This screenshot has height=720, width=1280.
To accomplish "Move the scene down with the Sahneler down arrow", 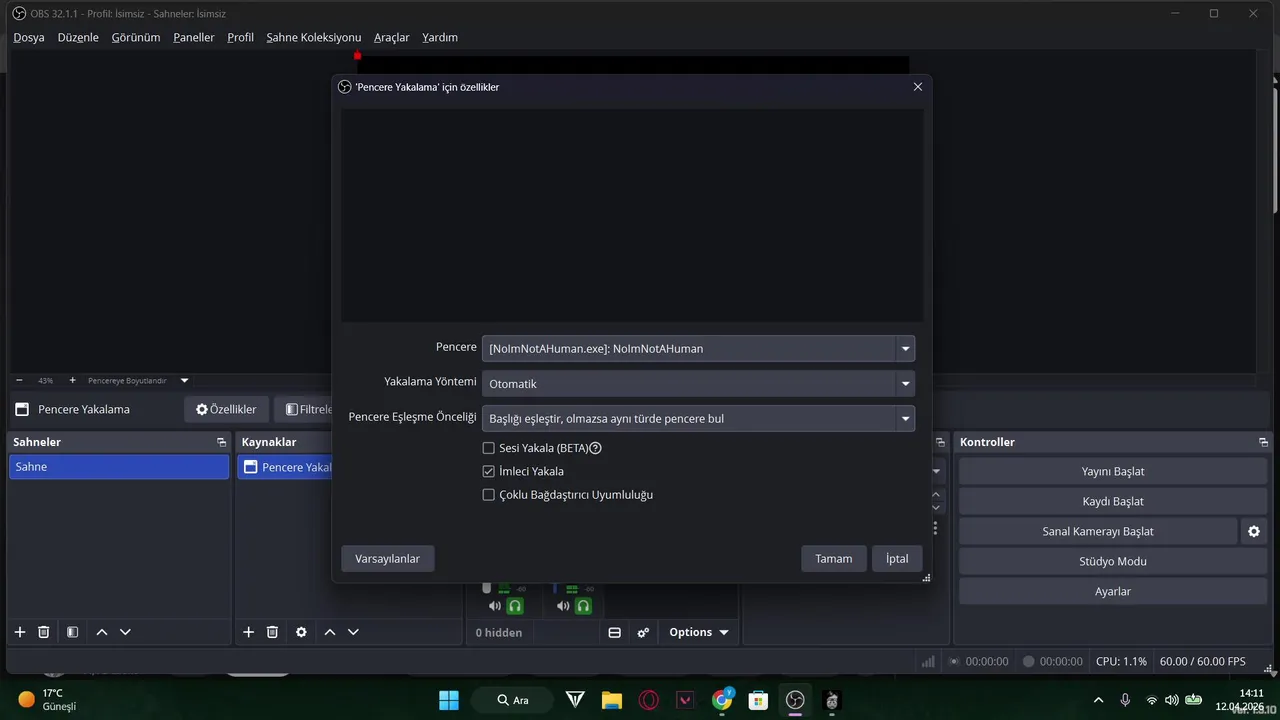I will coord(125,632).
